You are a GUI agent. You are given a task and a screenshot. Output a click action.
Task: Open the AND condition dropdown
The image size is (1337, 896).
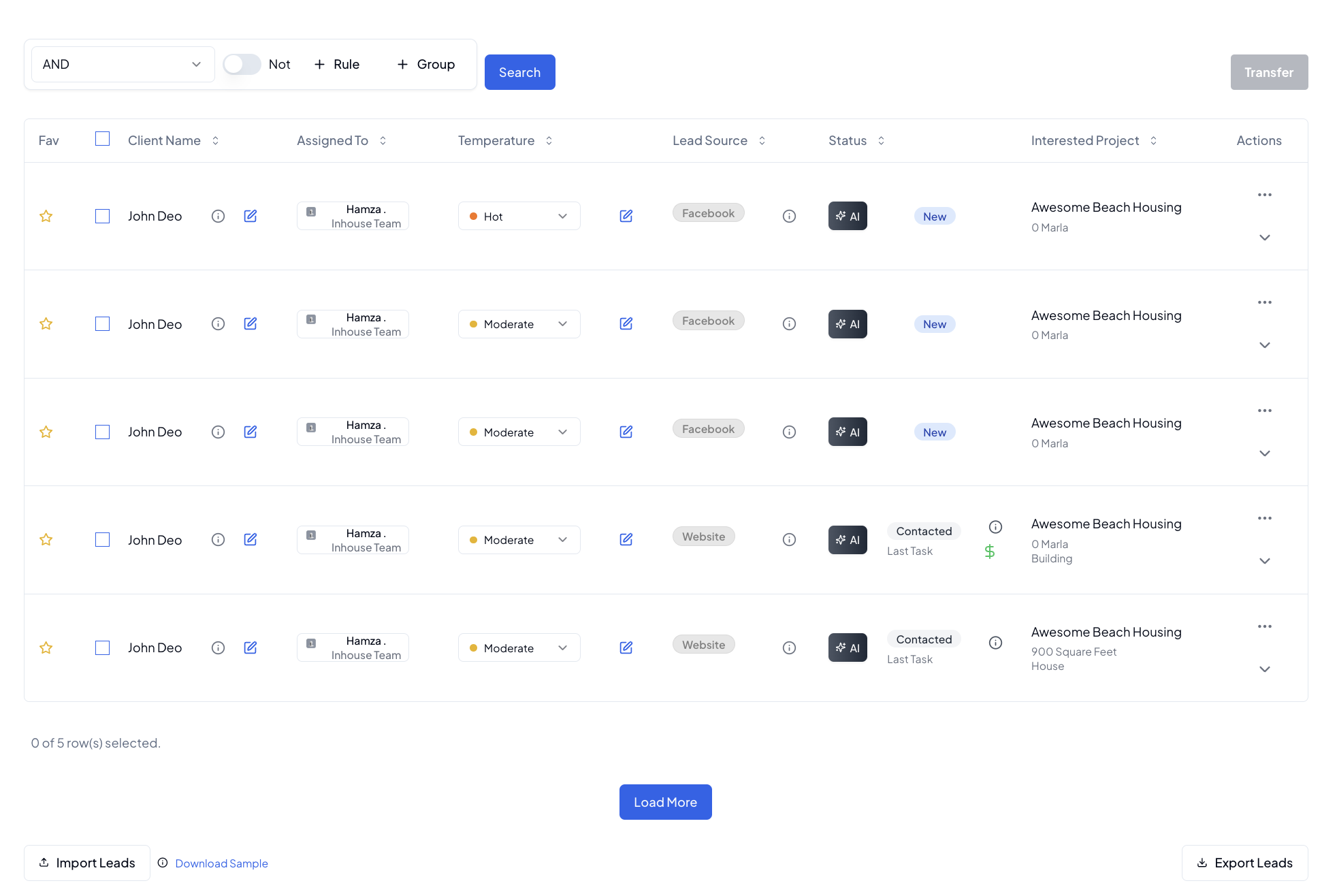[123, 64]
